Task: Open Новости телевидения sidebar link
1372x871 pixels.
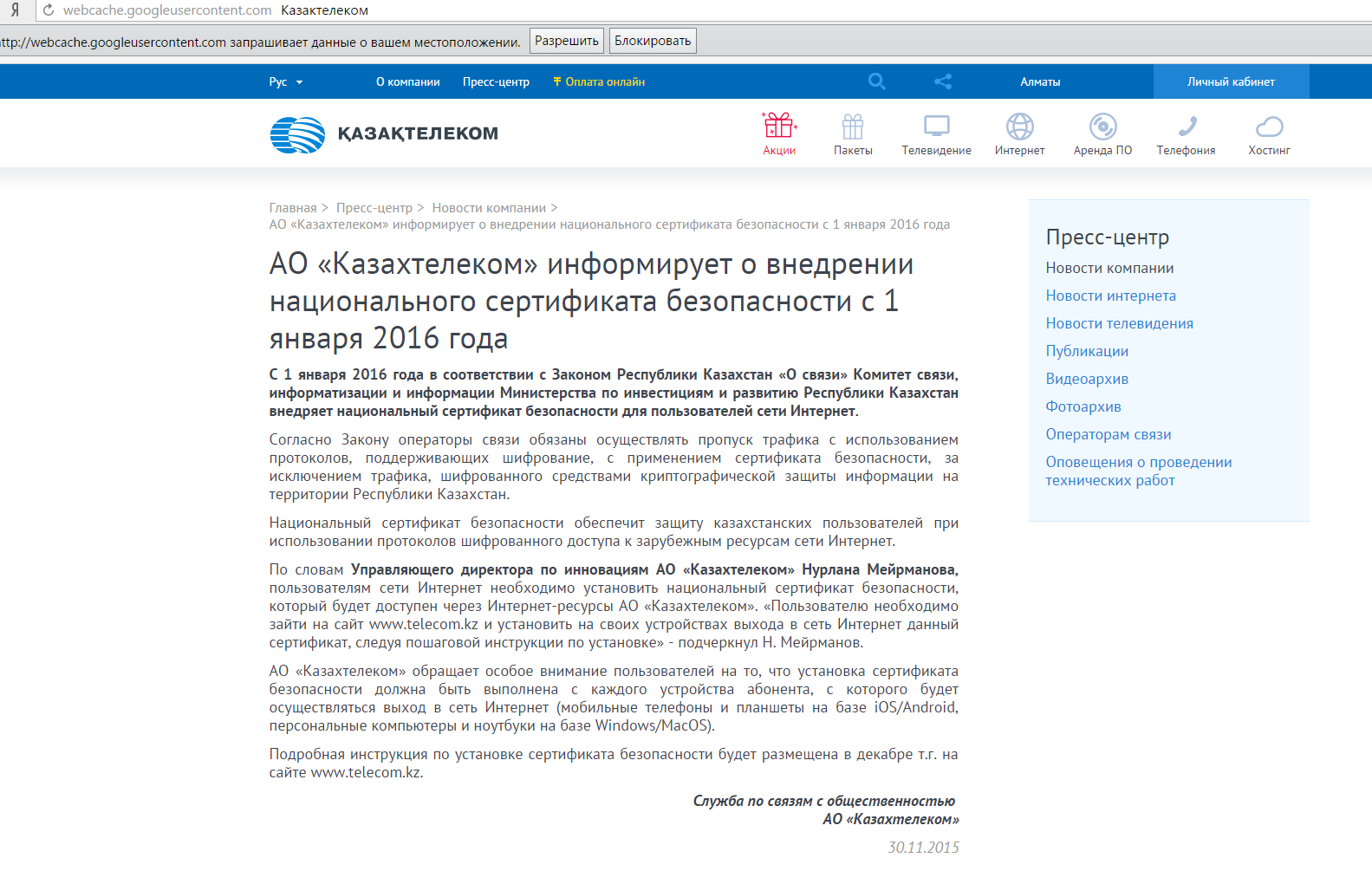Action: [1119, 324]
